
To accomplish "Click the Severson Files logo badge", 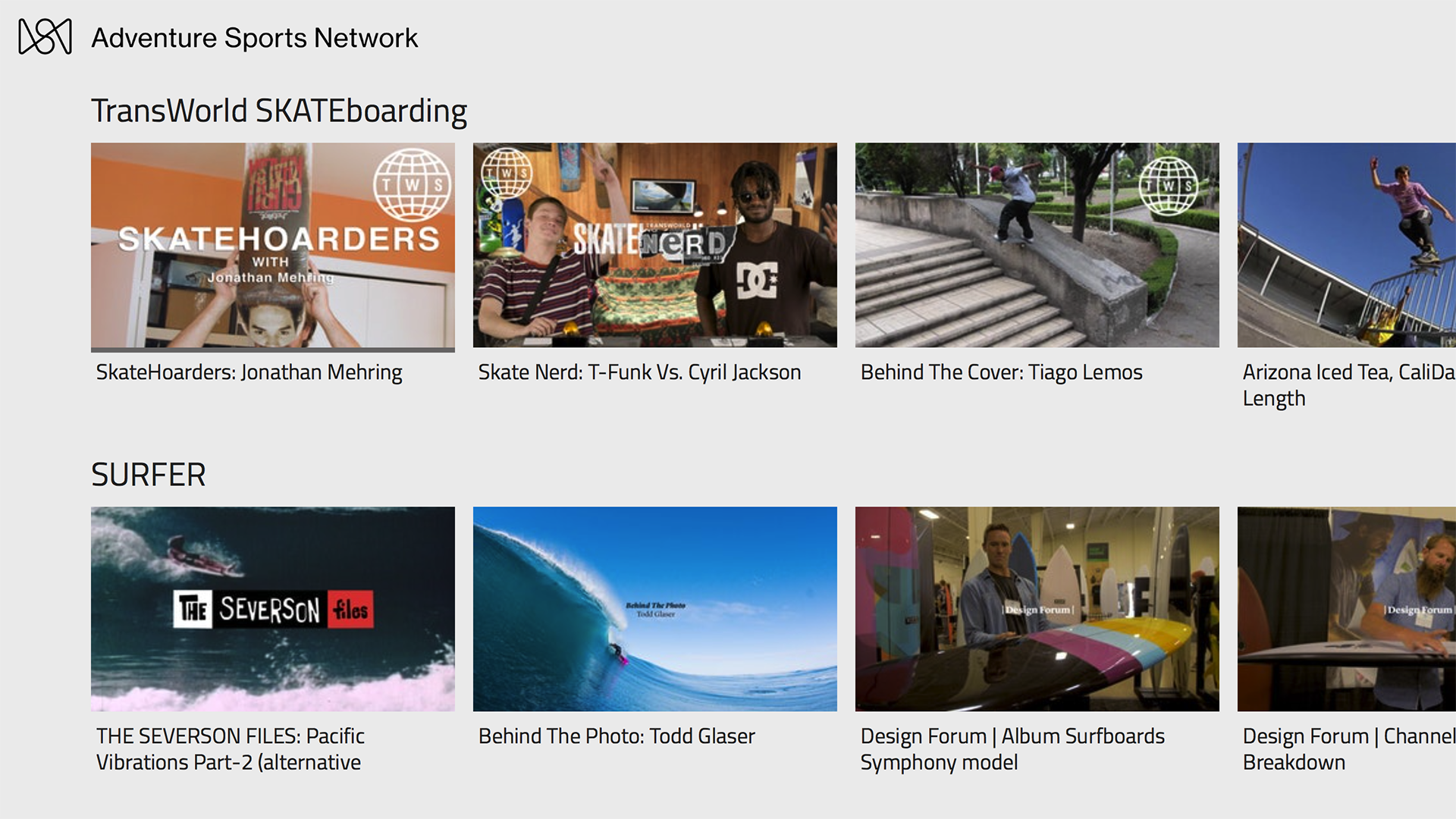I will (273, 609).
